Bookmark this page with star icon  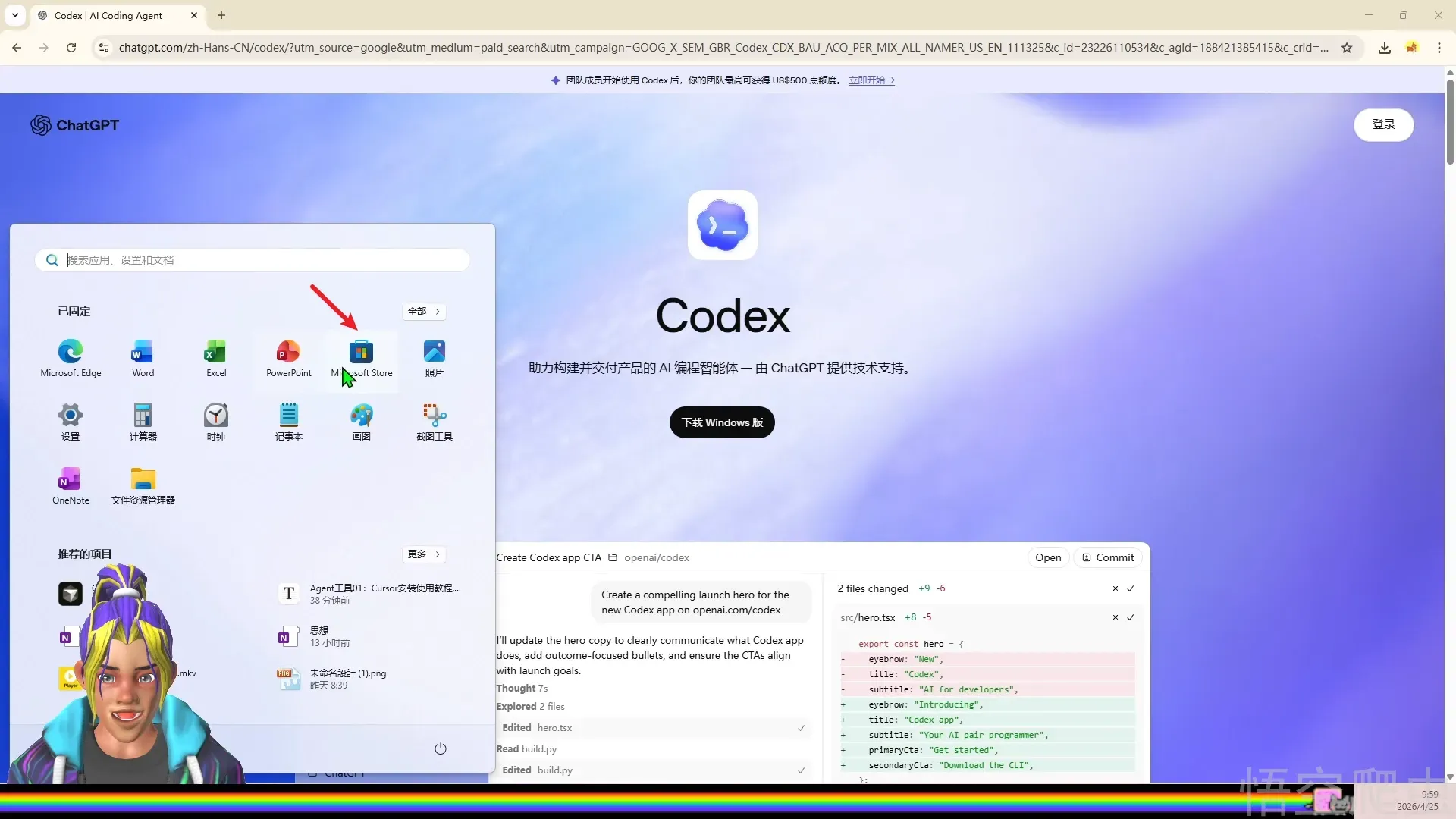[x=1347, y=48]
